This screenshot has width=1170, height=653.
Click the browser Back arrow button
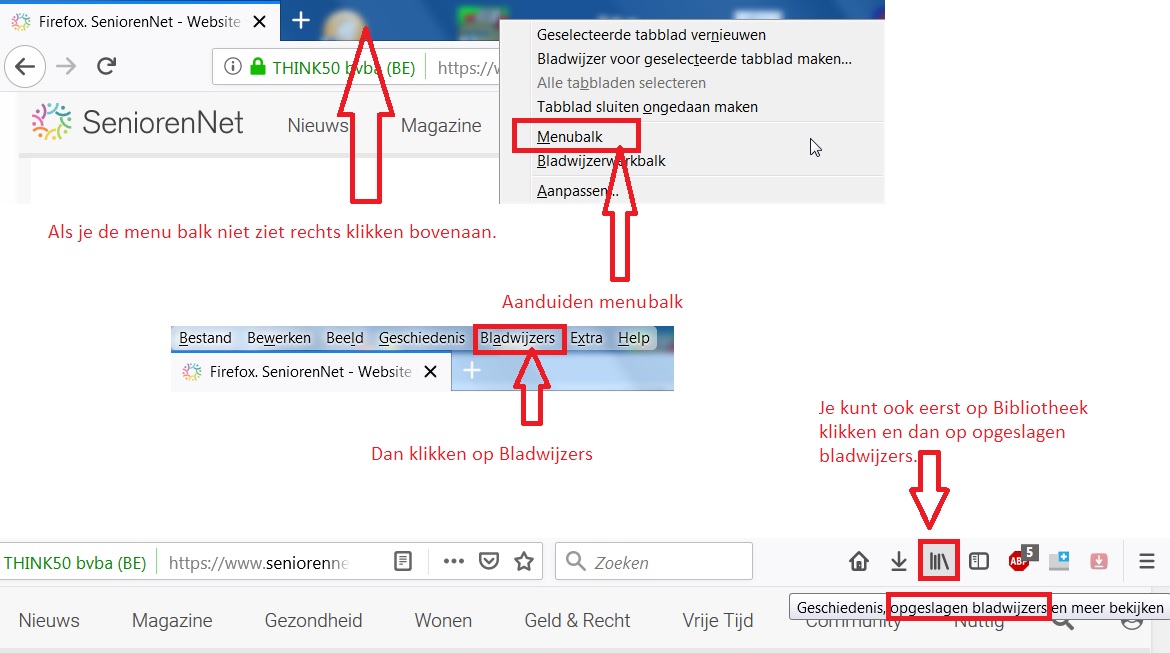click(26, 67)
